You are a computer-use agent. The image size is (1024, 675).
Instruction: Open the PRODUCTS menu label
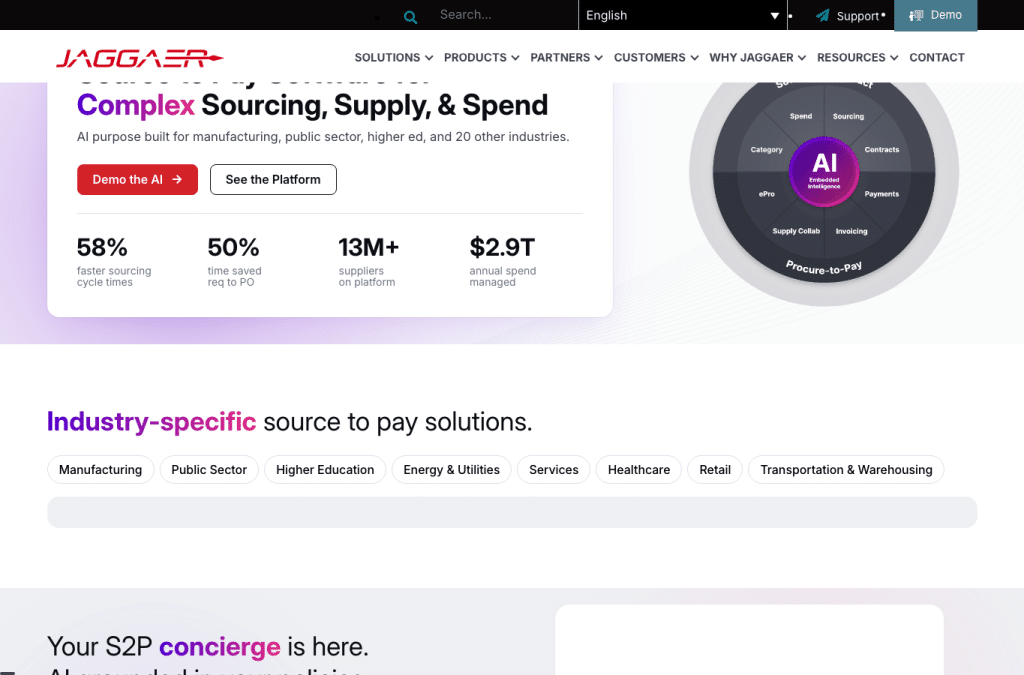pos(475,57)
